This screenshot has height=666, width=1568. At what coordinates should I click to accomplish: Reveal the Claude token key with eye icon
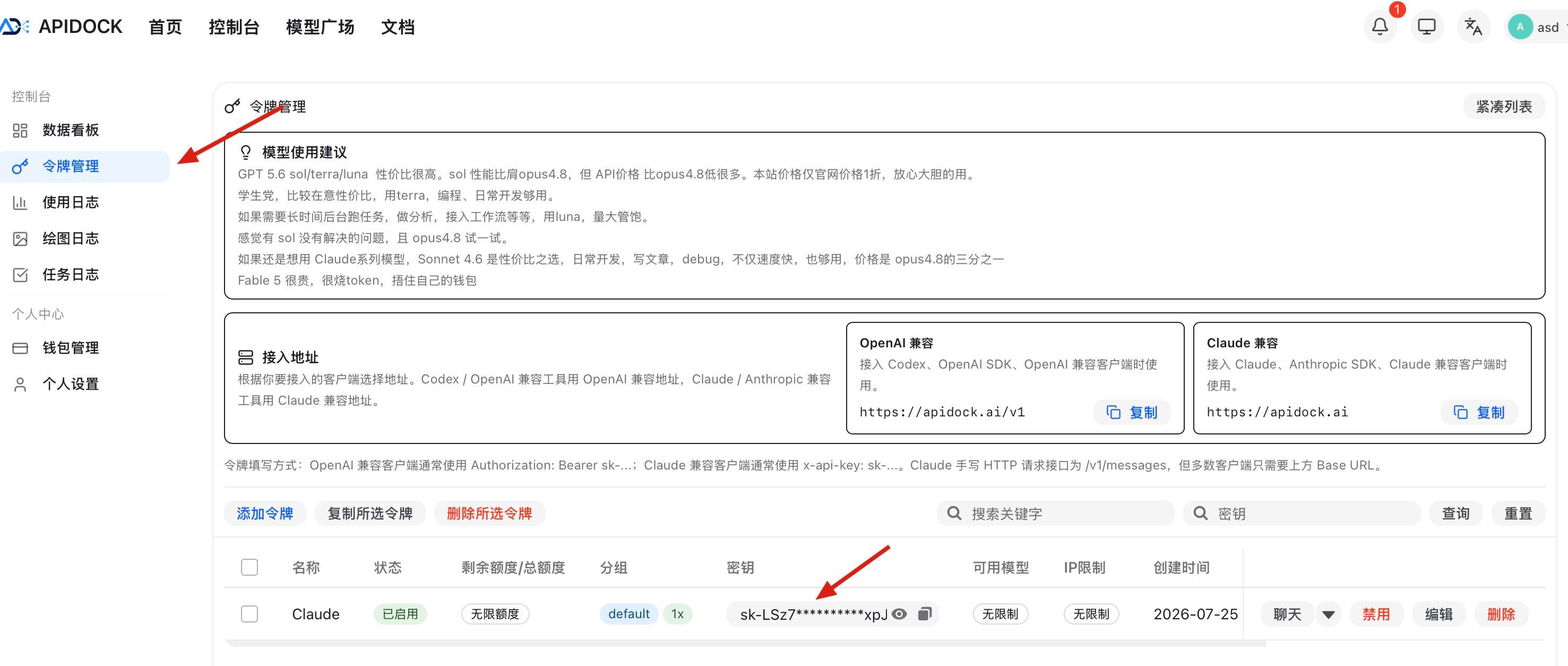pyautogui.click(x=899, y=613)
